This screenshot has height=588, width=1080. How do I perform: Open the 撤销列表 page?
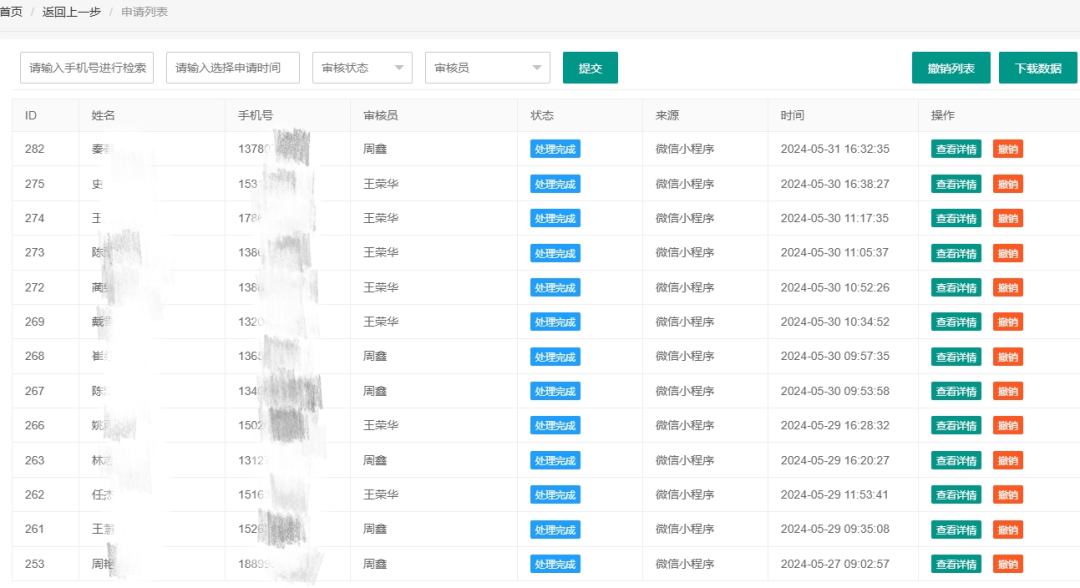949,67
